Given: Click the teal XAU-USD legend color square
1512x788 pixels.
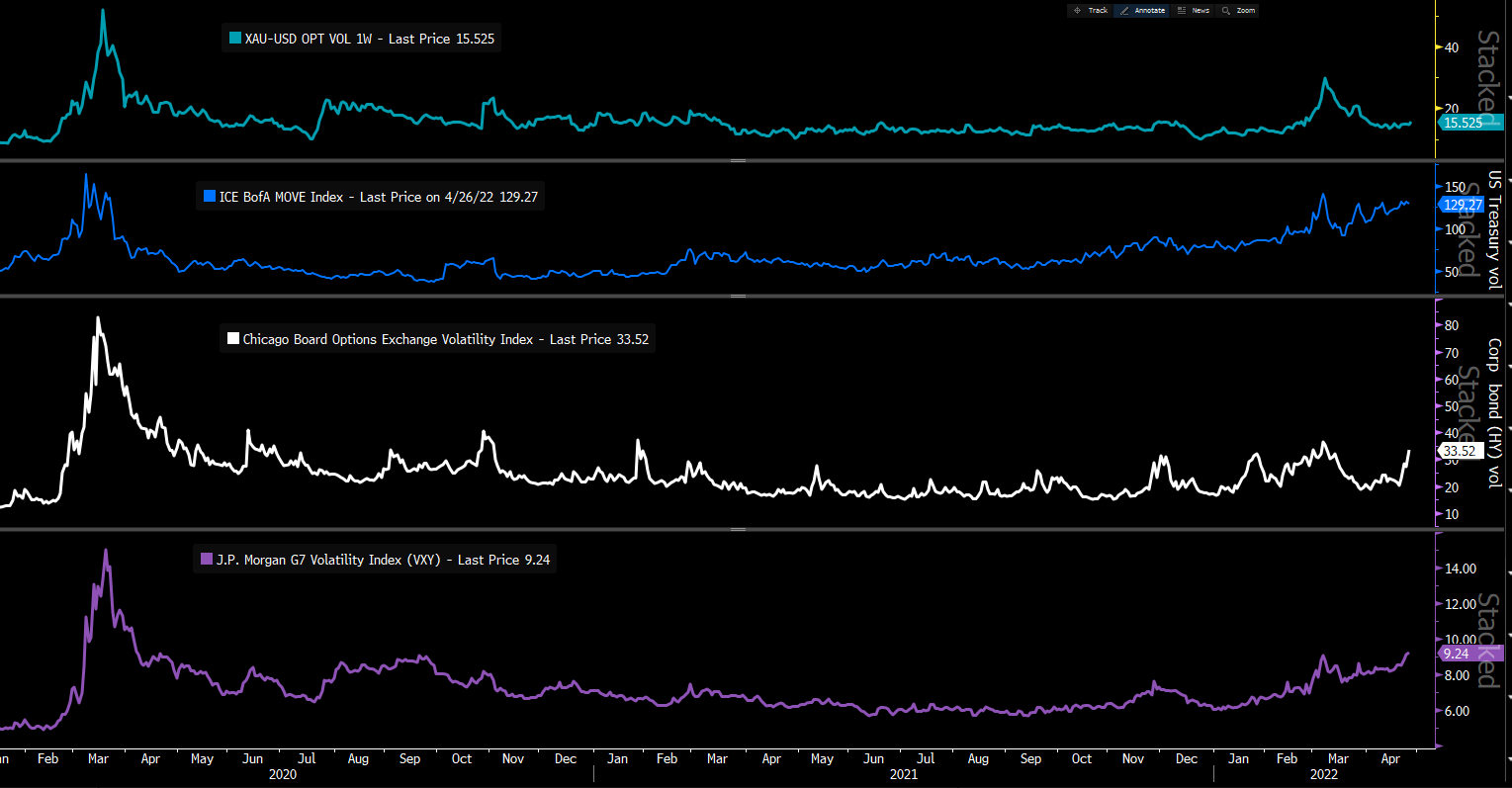Looking at the screenshot, I should (x=235, y=39).
